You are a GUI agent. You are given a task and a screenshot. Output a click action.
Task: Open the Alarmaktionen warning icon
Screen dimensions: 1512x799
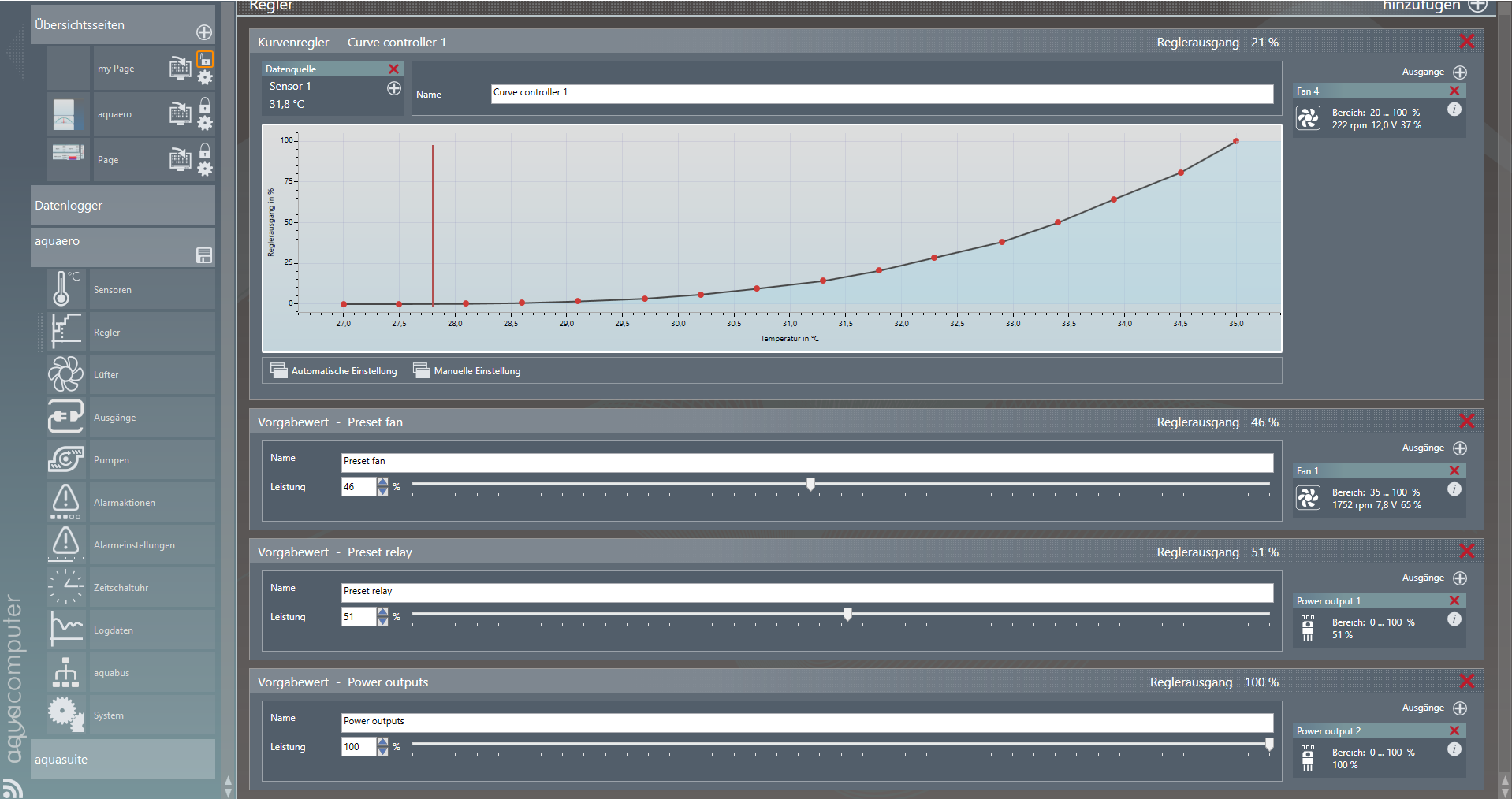pyautogui.click(x=65, y=502)
